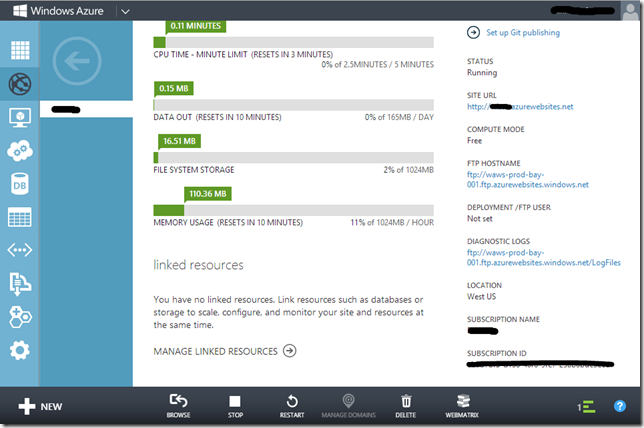
Task: Delete the web site
Action: pos(406,406)
